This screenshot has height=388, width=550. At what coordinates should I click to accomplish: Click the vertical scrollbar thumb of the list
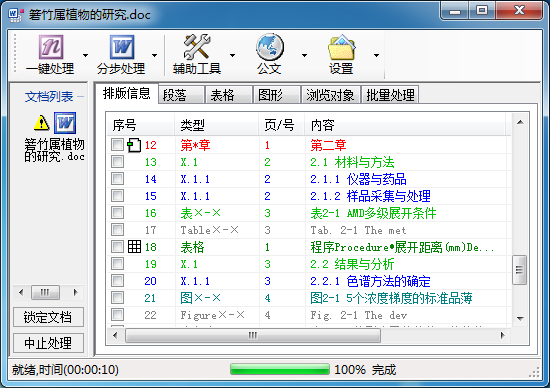(519, 270)
